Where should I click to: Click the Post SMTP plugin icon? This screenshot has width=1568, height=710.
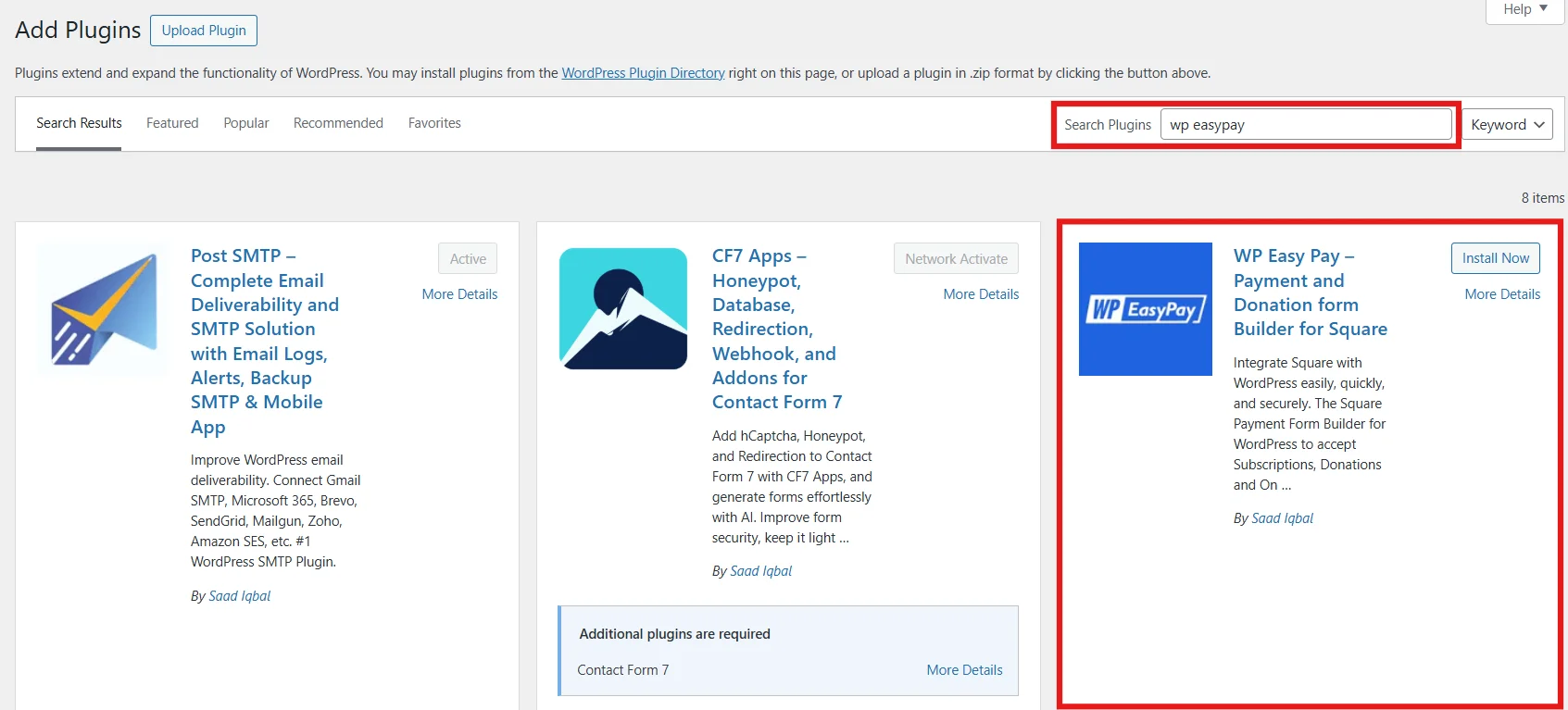point(102,309)
